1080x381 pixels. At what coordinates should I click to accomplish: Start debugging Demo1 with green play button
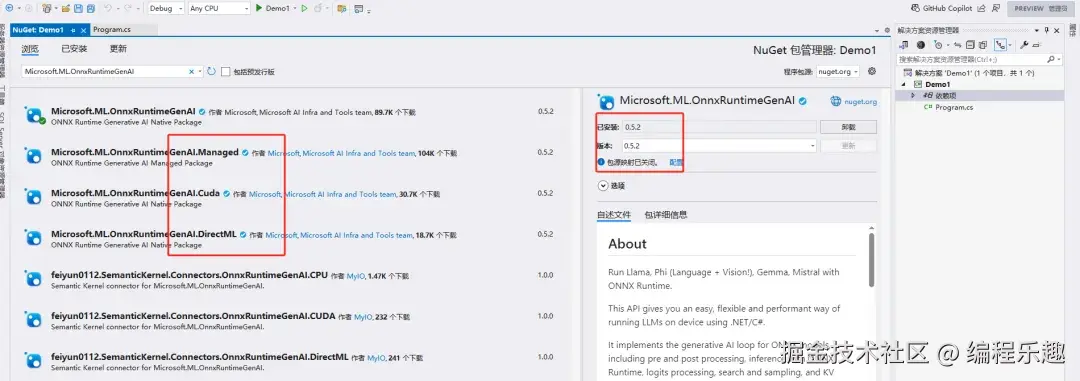258,8
